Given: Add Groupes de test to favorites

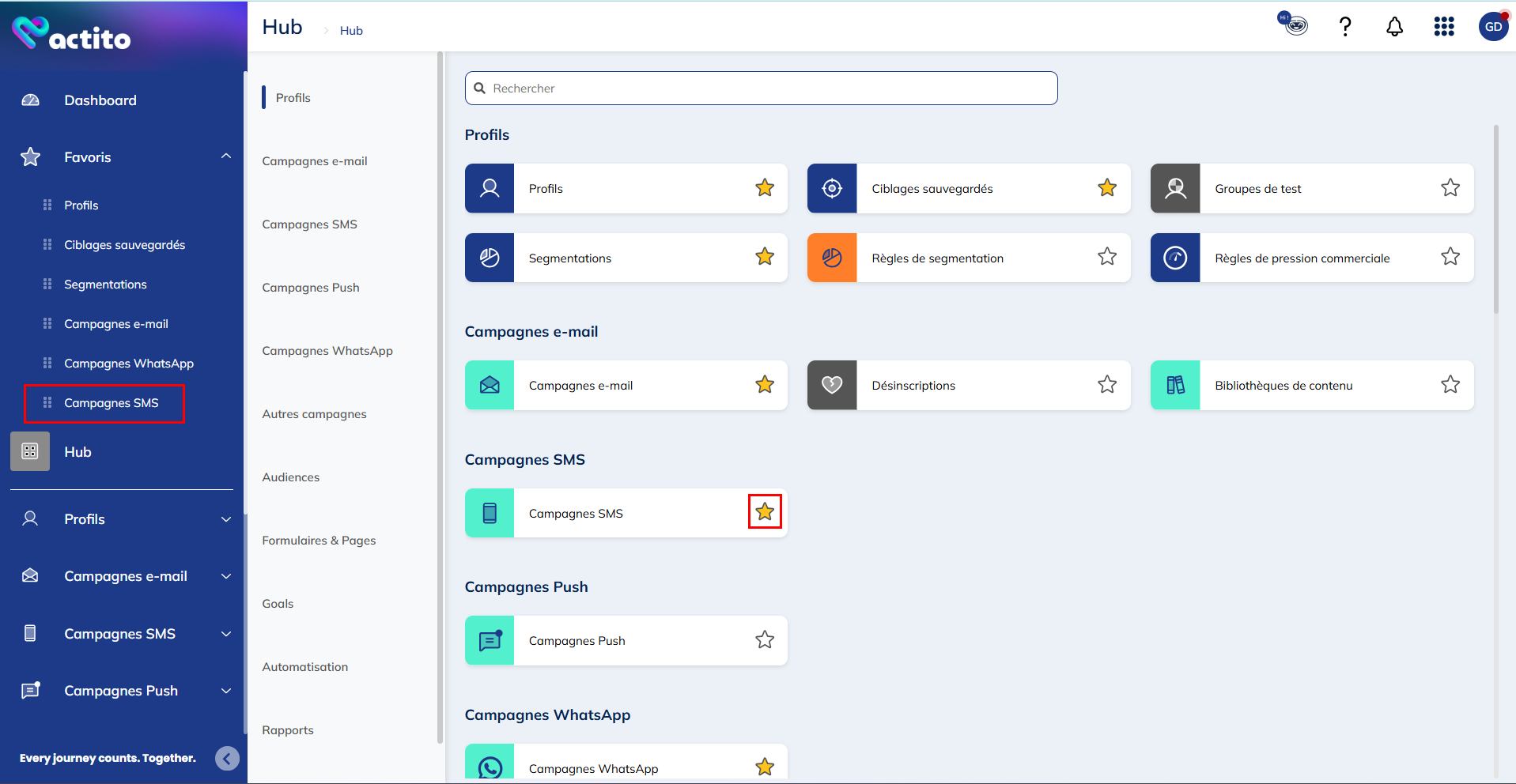Looking at the screenshot, I should [x=1450, y=188].
